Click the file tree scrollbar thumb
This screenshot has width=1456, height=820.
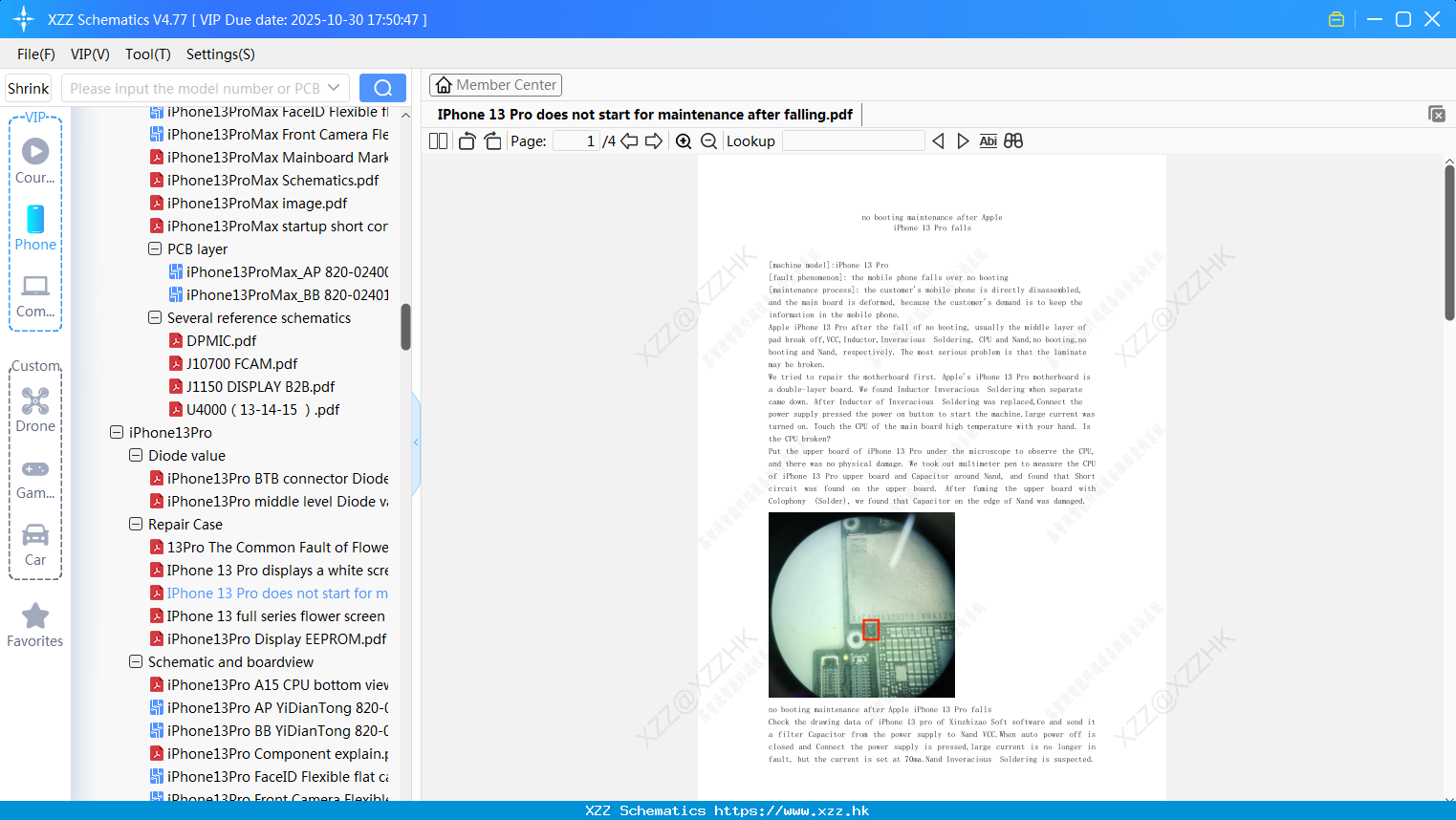405,327
